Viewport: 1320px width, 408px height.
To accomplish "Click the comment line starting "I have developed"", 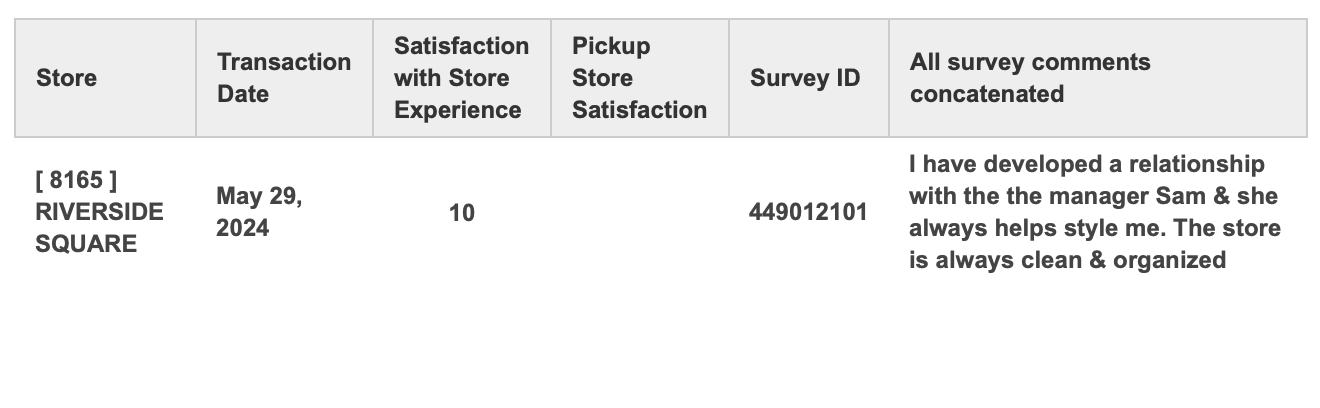I will tap(1086, 164).
